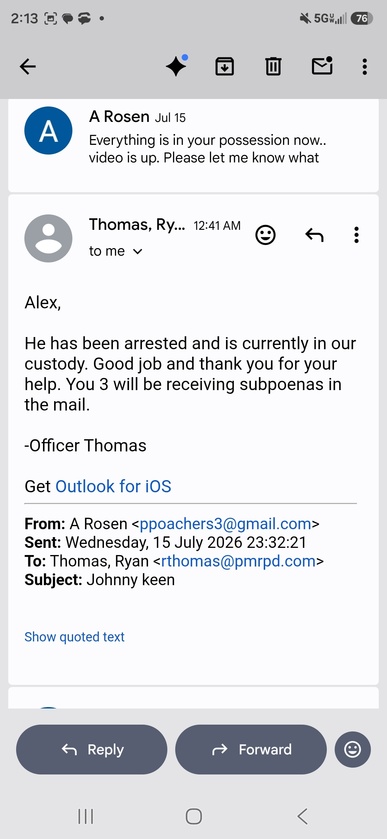Screen dimensions: 387x839
Task: Tap the gray avatar of Thomas, Ryan
Action: click(48, 238)
